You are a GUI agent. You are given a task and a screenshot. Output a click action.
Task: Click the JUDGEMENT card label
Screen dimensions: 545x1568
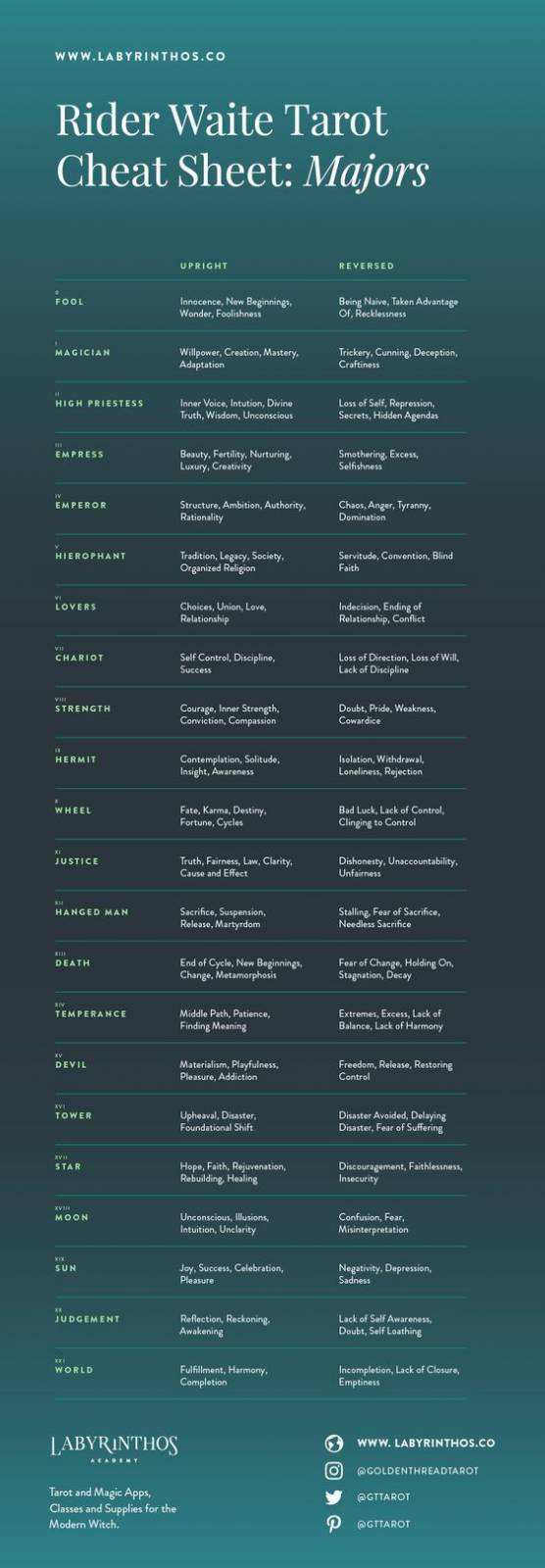pos(87,1319)
